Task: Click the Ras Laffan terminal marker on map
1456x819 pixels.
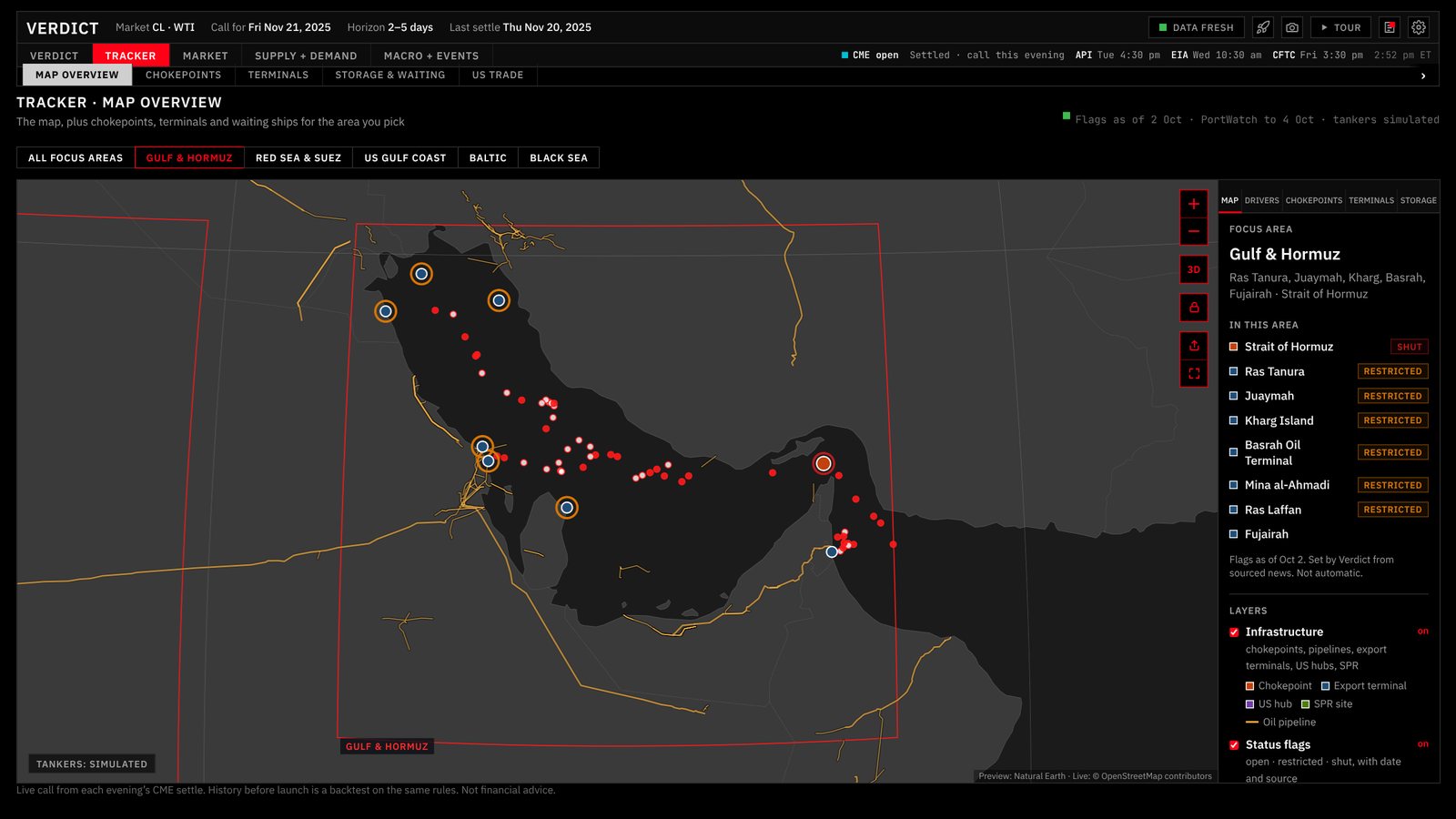Action: (x=567, y=507)
